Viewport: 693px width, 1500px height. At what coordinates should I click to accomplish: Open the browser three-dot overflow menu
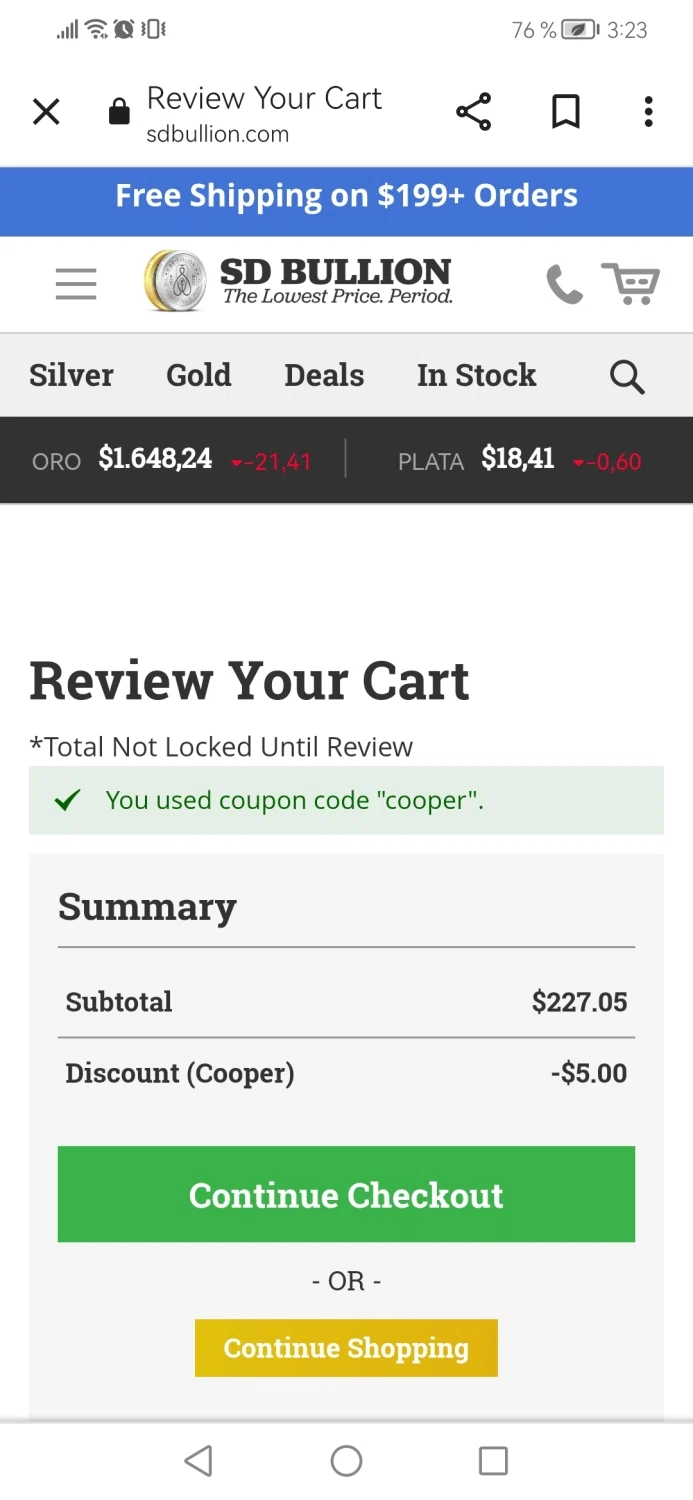[648, 112]
